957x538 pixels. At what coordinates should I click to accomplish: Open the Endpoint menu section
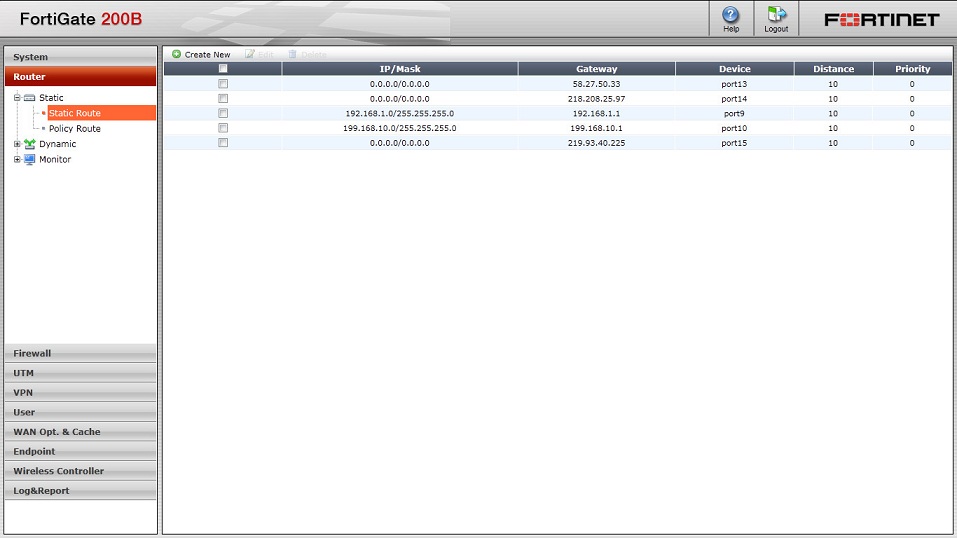point(81,451)
